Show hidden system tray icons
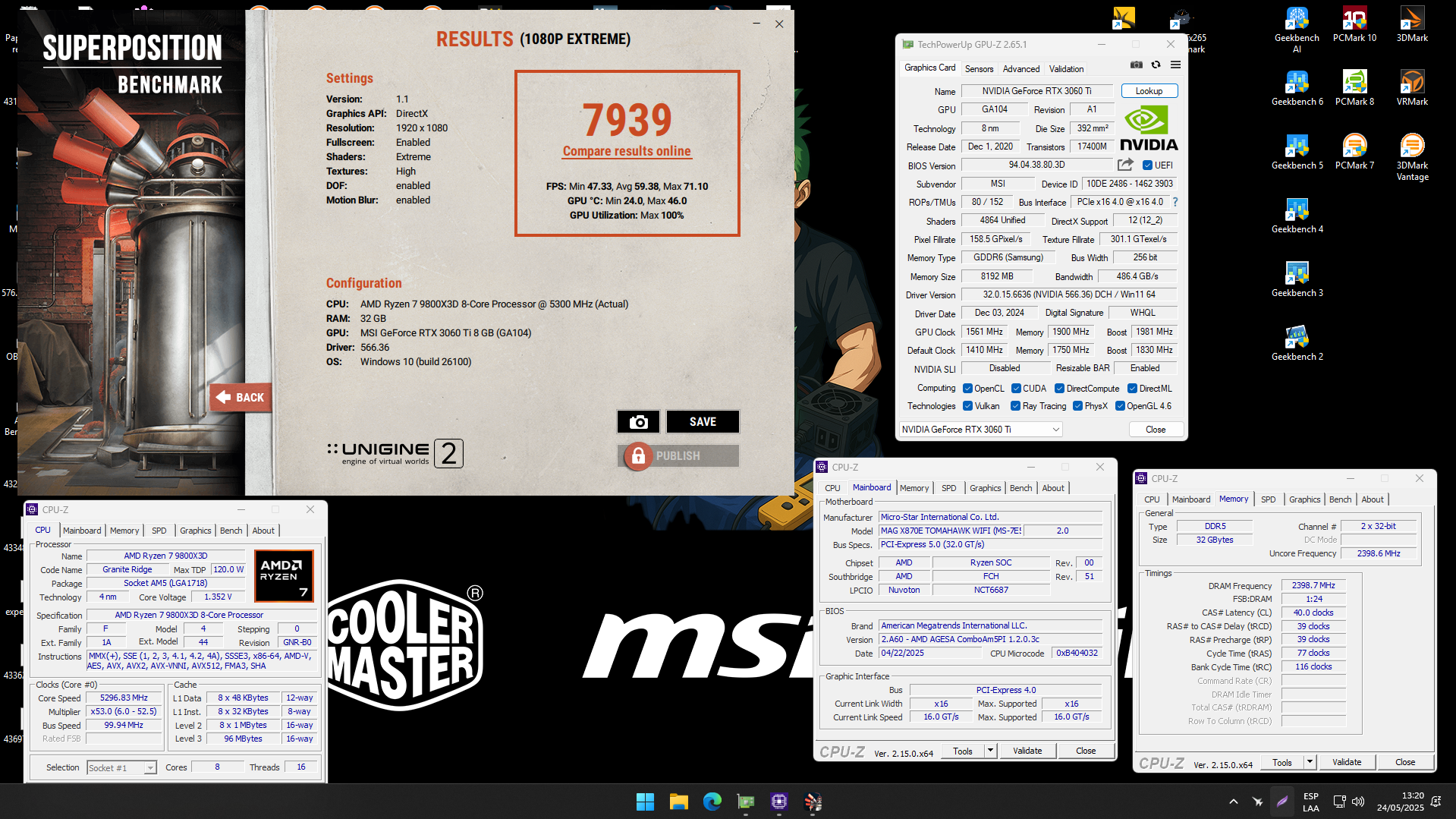Image resolution: width=1456 pixels, height=819 pixels. point(1234,802)
